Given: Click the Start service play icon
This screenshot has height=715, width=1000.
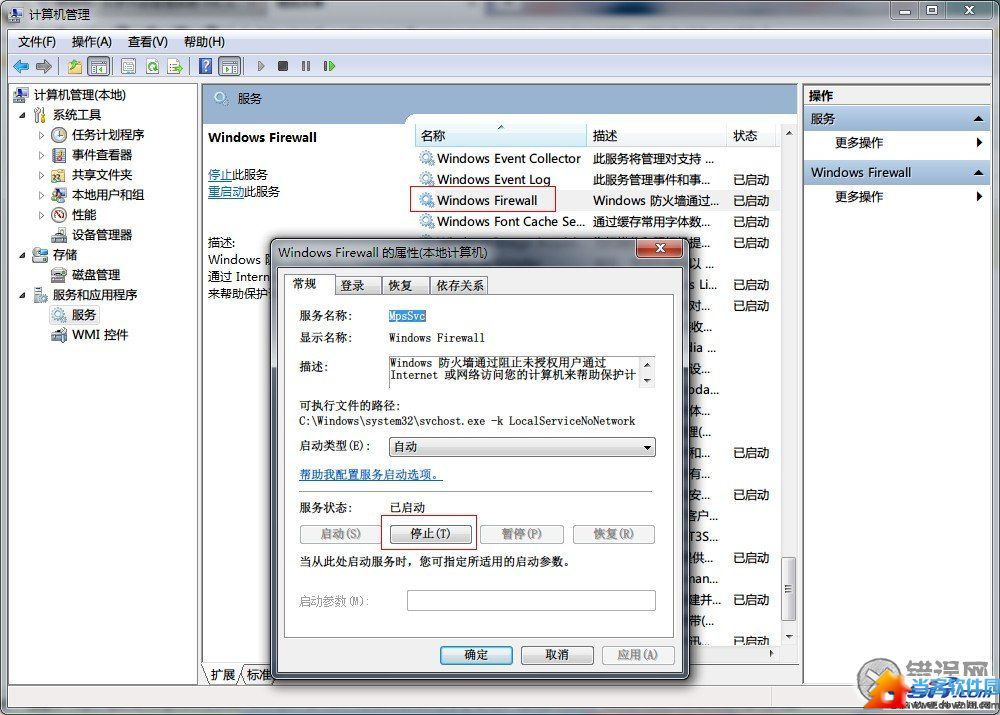Looking at the screenshot, I should pyautogui.click(x=261, y=66).
